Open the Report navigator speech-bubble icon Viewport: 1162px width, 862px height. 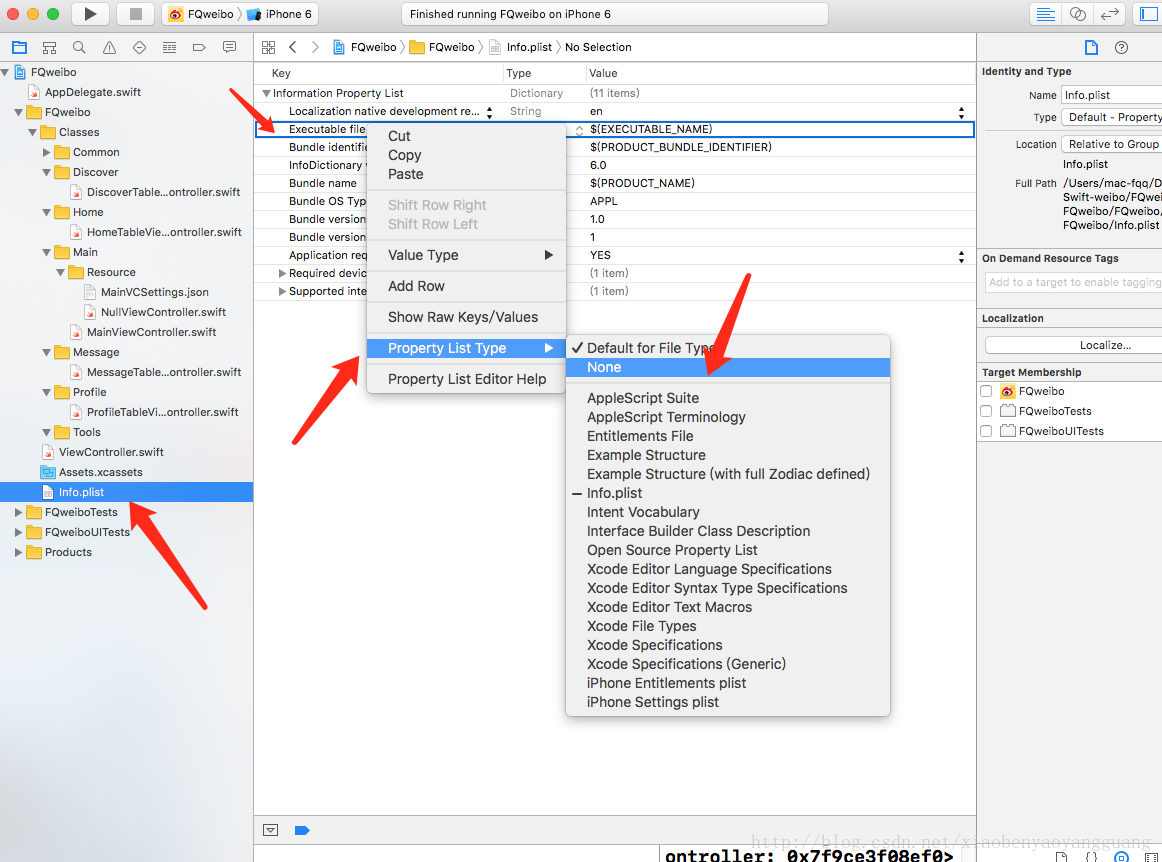pyautogui.click(x=230, y=47)
